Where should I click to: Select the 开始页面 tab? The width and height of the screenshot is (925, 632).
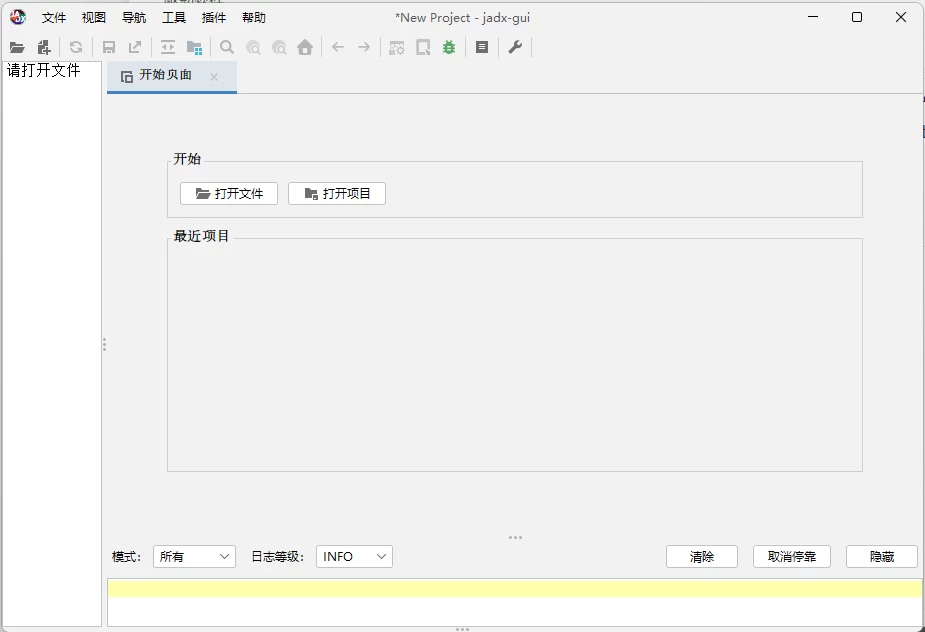(x=165, y=76)
